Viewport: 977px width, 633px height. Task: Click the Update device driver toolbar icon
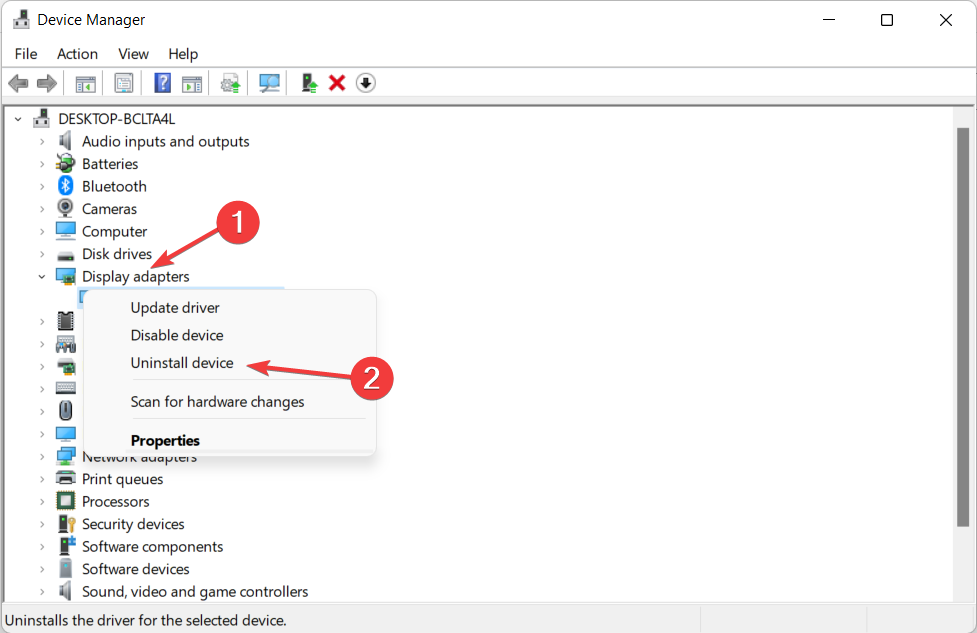[x=310, y=83]
